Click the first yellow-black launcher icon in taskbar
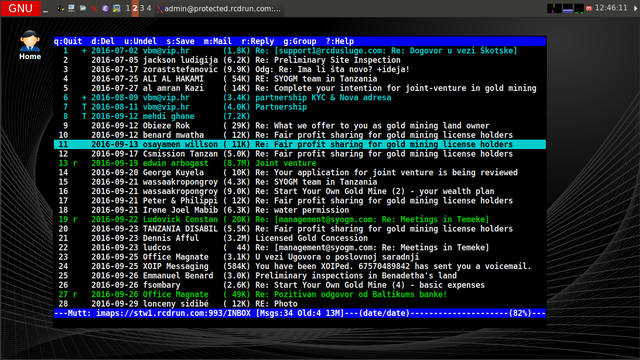Image resolution: width=640 pixels, height=360 pixels. coord(60,8)
